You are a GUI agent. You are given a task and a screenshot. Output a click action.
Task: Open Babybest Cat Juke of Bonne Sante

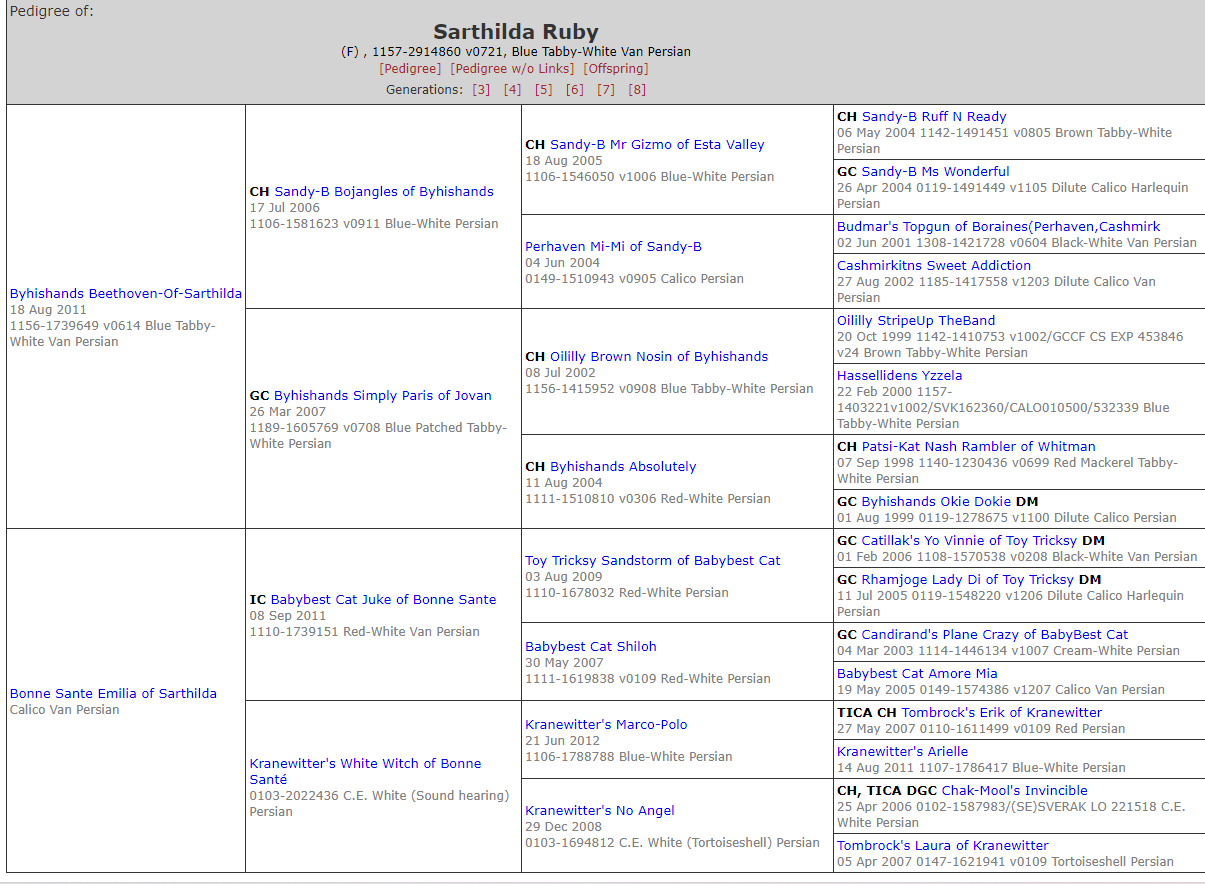383,600
